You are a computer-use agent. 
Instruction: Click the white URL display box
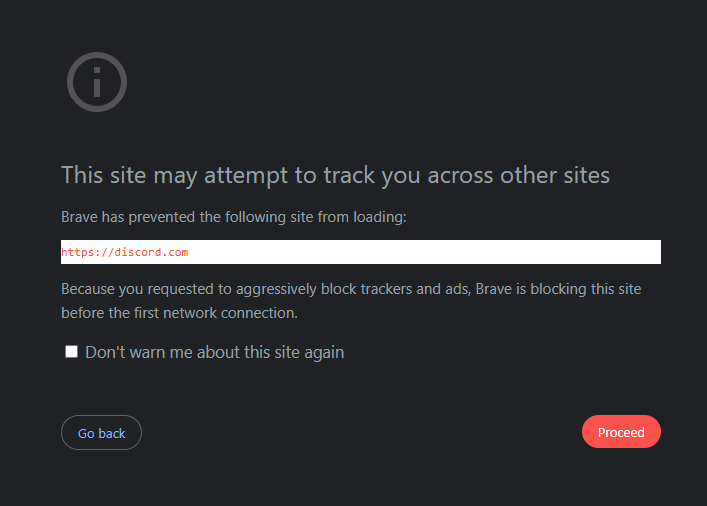pyautogui.click(x=361, y=252)
